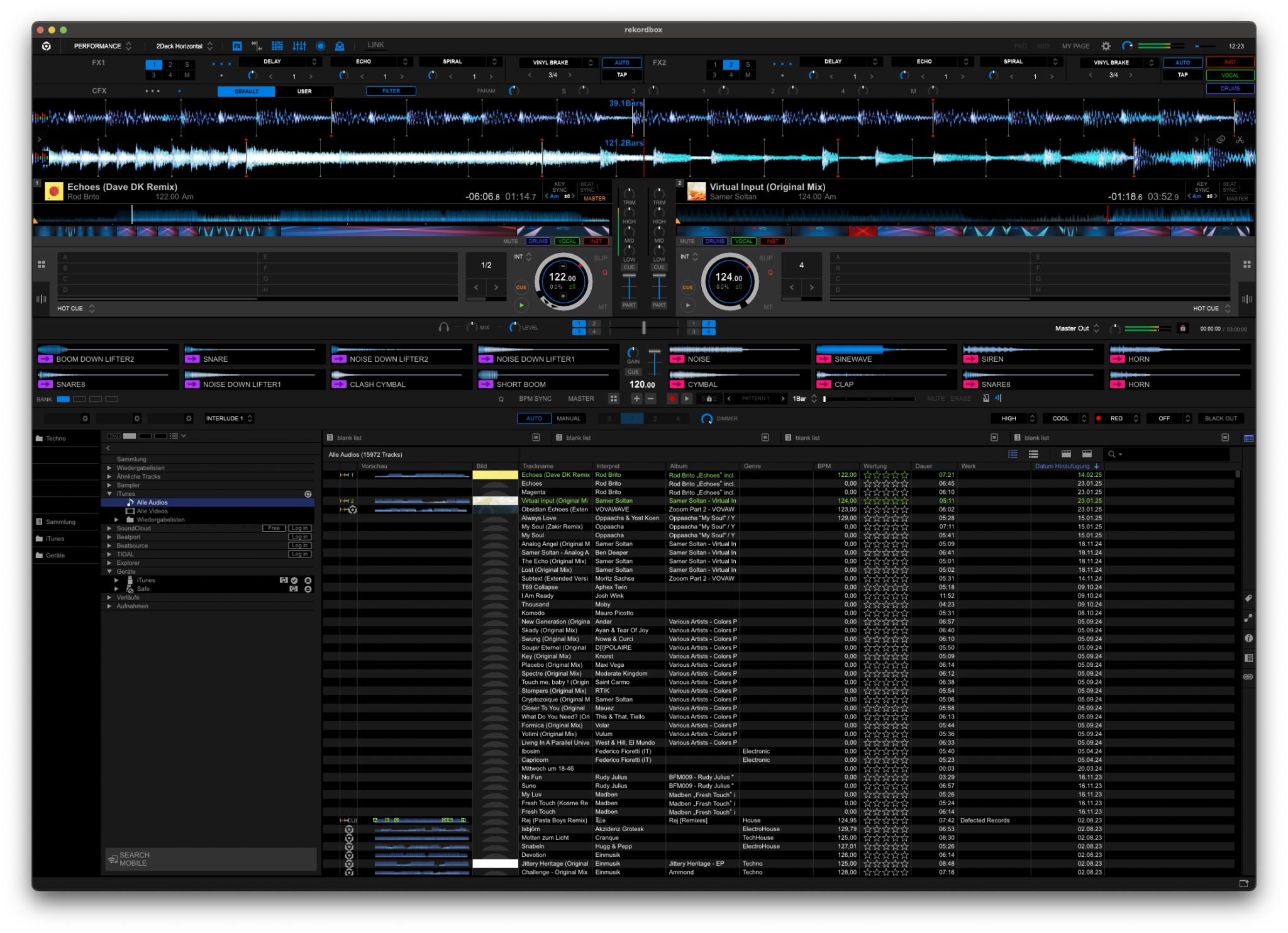Click the sampler pad grid icon in the toolbar
The height and width of the screenshot is (933, 1288).
(x=277, y=46)
